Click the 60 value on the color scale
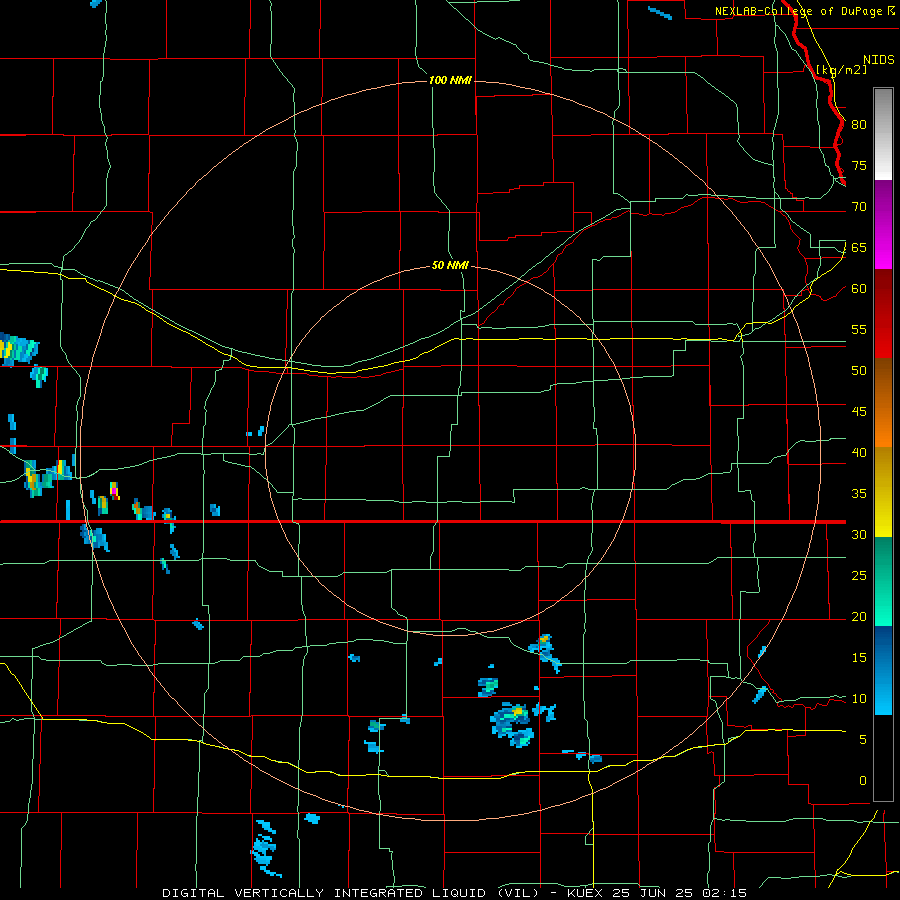 click(x=859, y=289)
